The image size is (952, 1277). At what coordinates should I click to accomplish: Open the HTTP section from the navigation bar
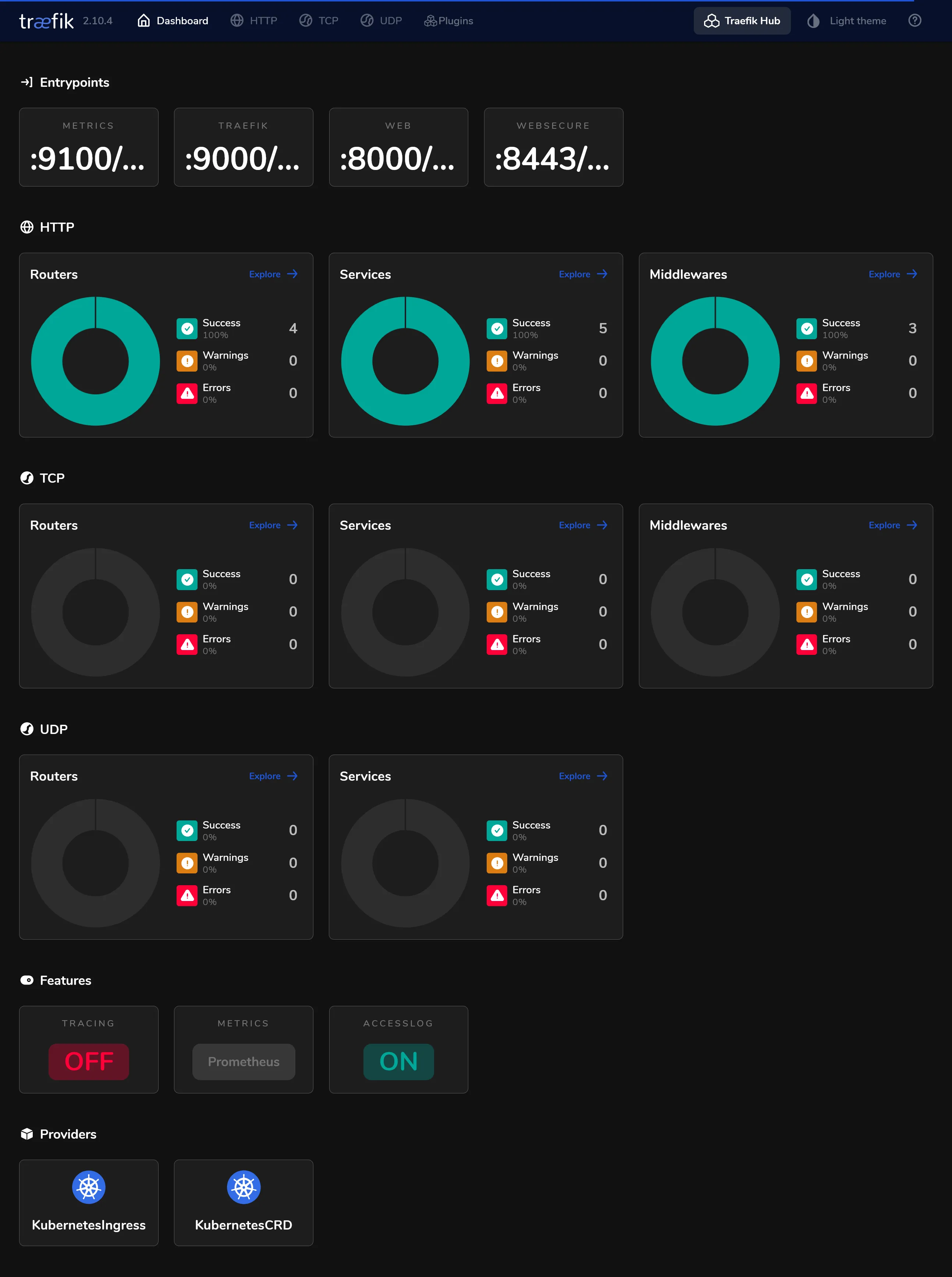pyautogui.click(x=254, y=20)
